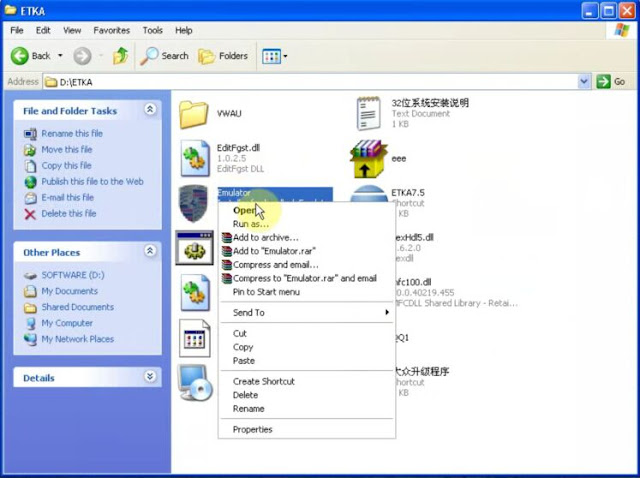This screenshot has height=478, width=640.
Task: Click the Search magnifier button
Action: tap(164, 56)
